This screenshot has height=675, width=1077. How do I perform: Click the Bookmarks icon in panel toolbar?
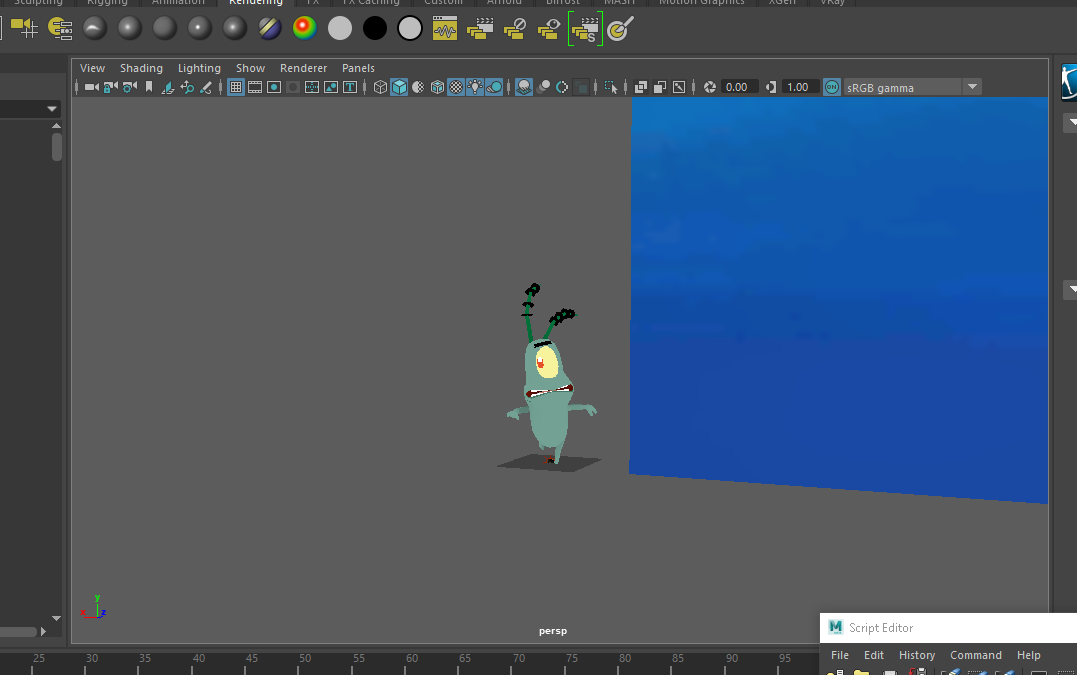(x=149, y=87)
